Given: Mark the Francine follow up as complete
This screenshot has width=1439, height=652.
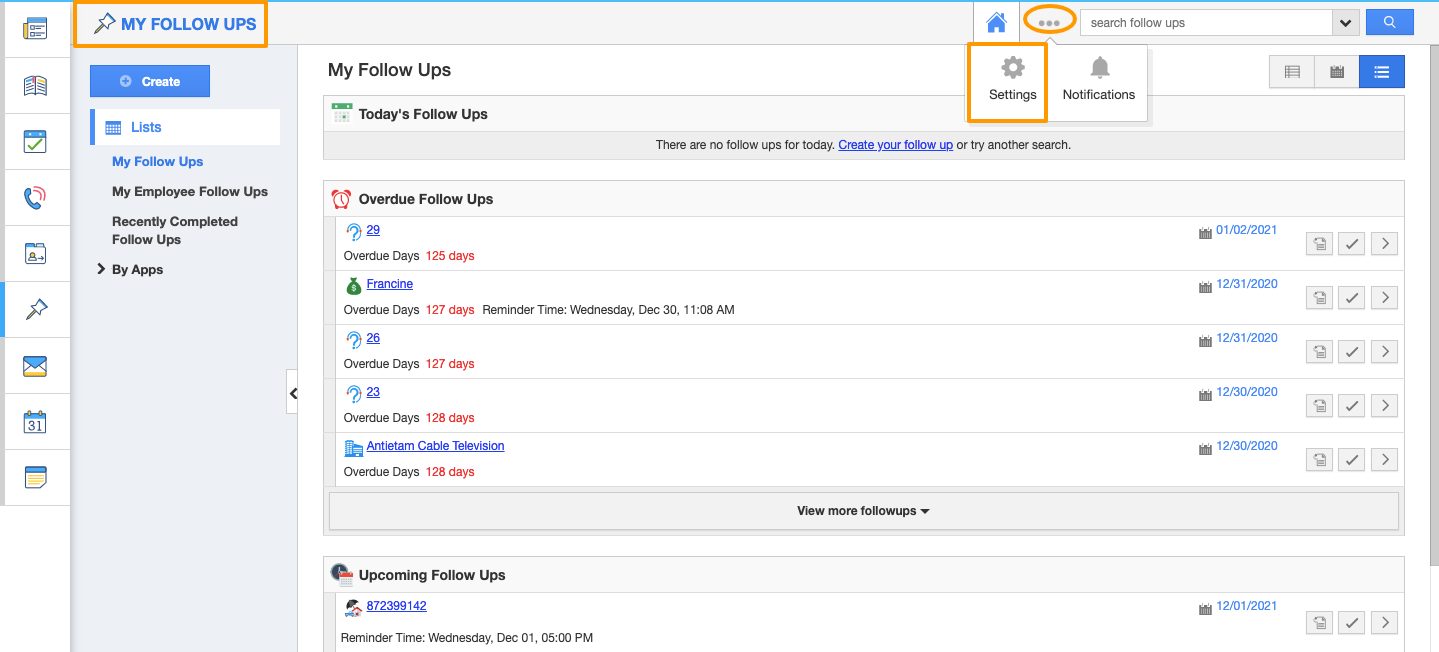Looking at the screenshot, I should coord(1351,297).
